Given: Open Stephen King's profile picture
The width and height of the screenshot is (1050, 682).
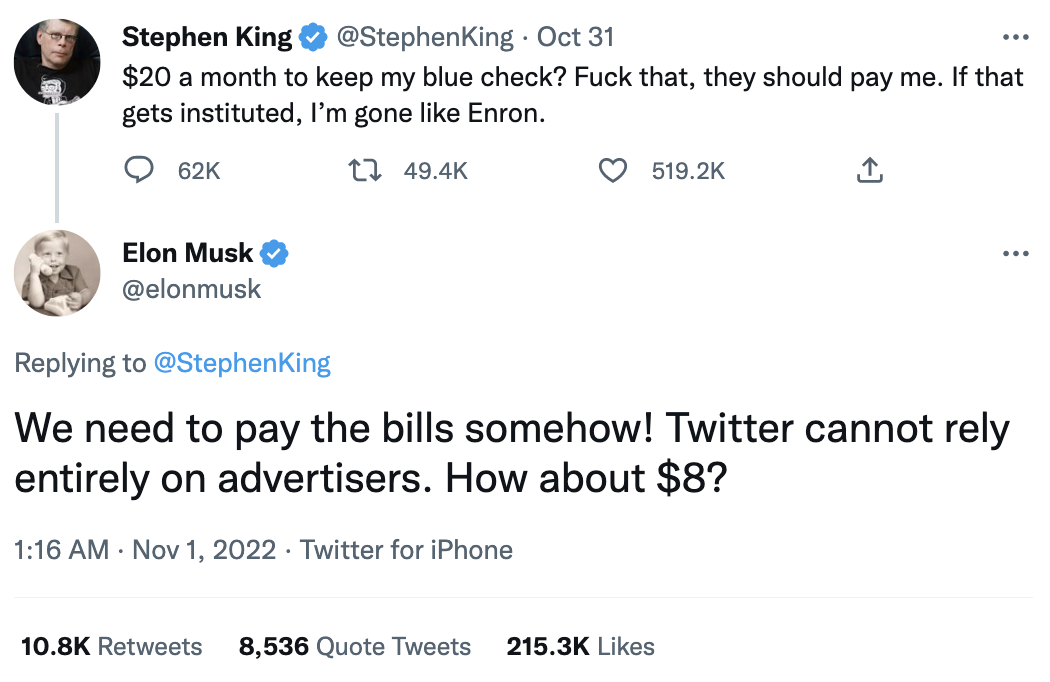Looking at the screenshot, I should click(x=57, y=62).
